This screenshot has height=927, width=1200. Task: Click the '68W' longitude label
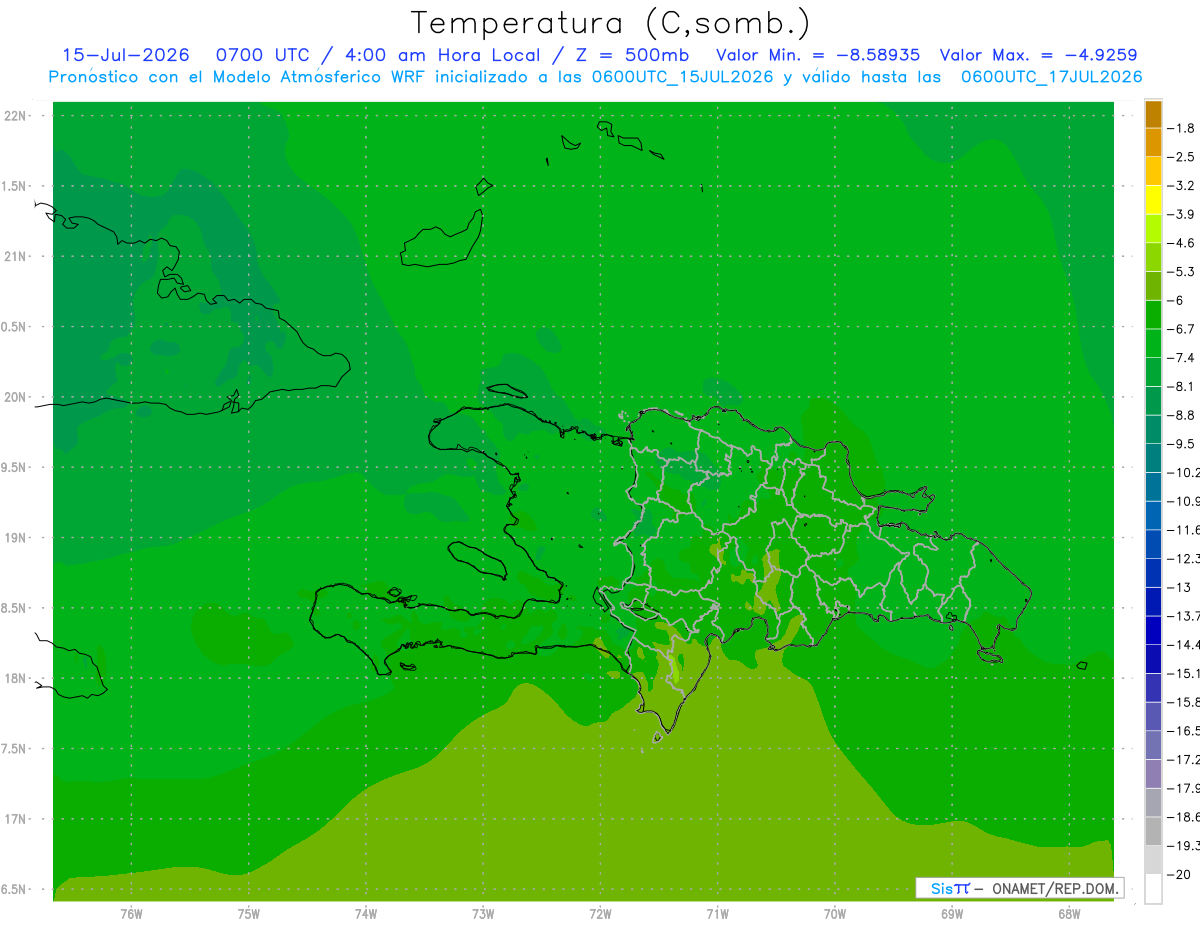1069,913
